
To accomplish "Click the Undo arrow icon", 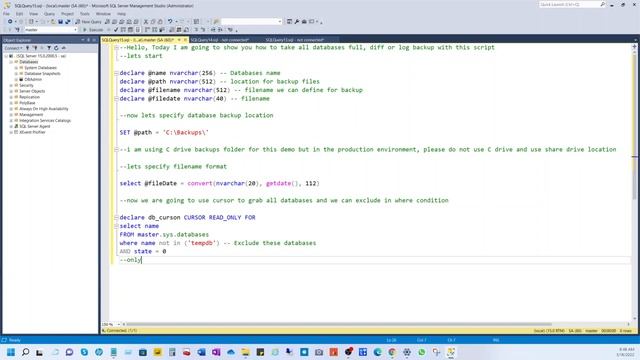I will pos(170,22).
